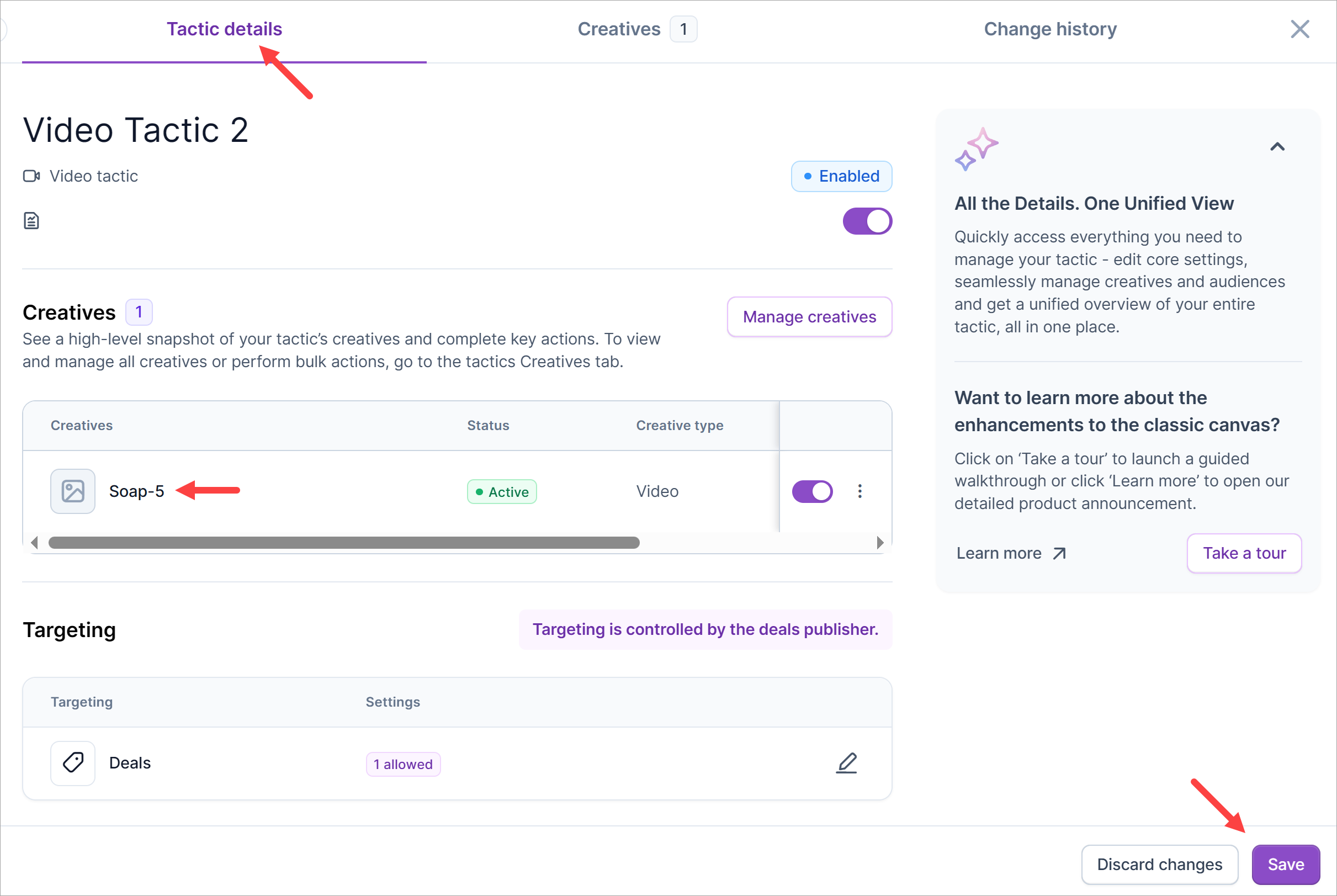Open three-dot menu for Soap-5 creative
1337x896 pixels.
(859, 491)
